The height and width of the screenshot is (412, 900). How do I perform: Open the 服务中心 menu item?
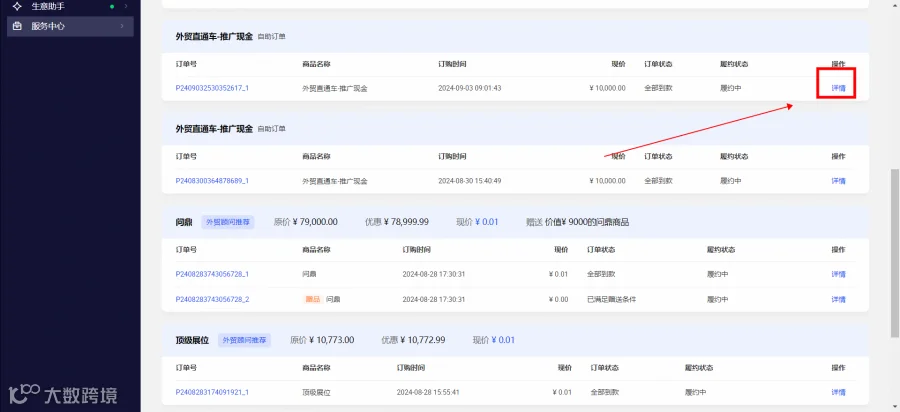pyautogui.click(x=70, y=26)
